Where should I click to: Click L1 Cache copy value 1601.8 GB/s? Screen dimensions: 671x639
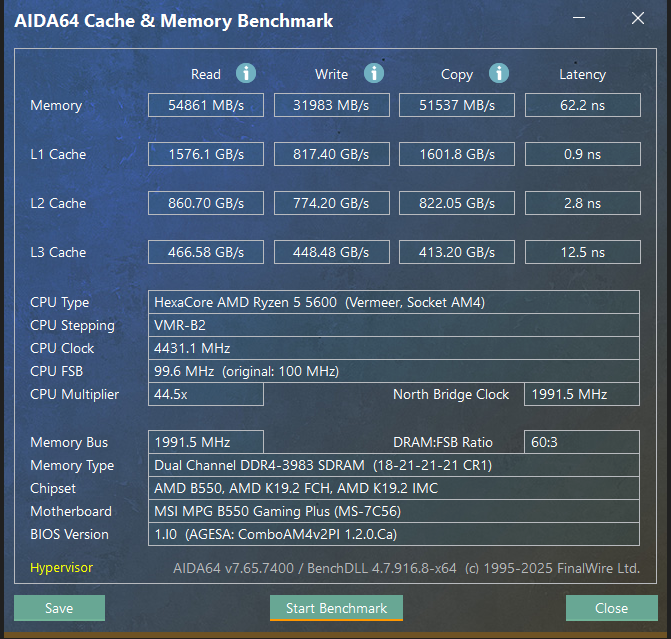457,154
